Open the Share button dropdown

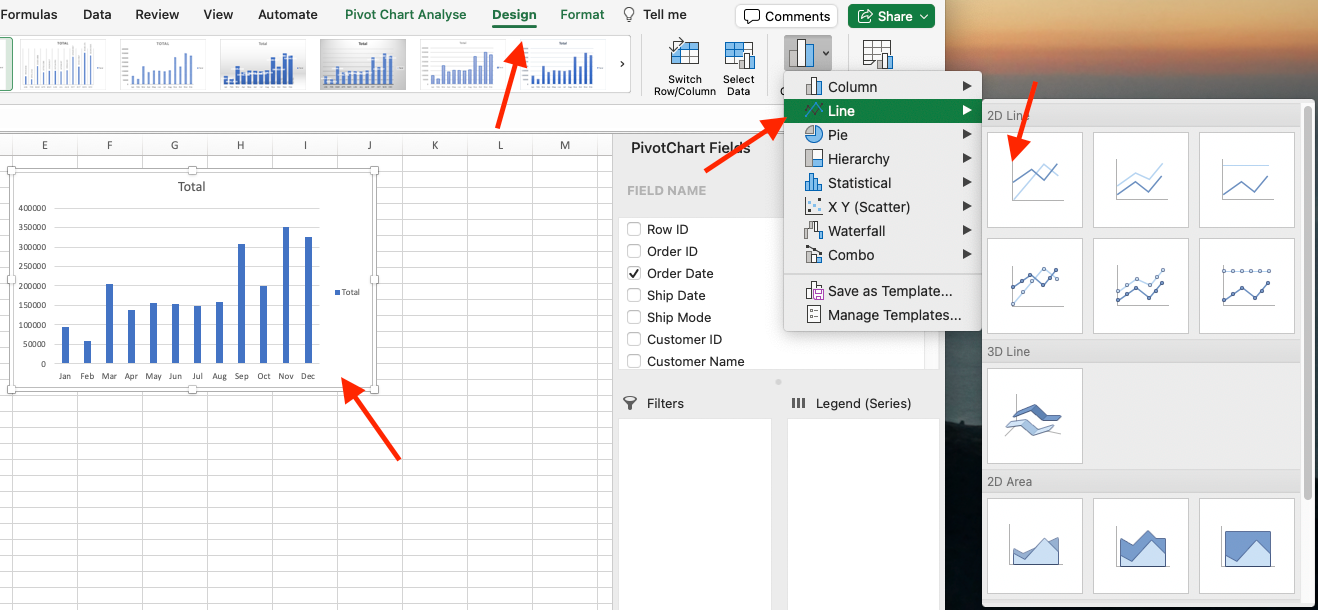pos(926,16)
